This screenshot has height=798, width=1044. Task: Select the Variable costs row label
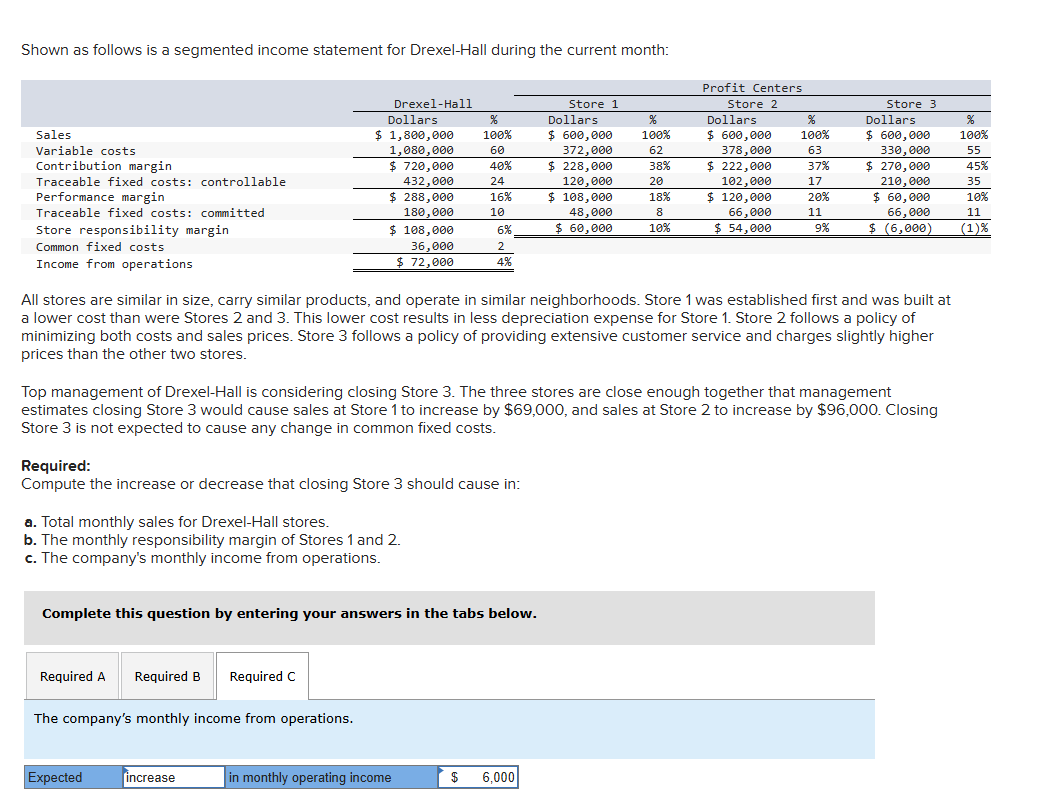85,150
